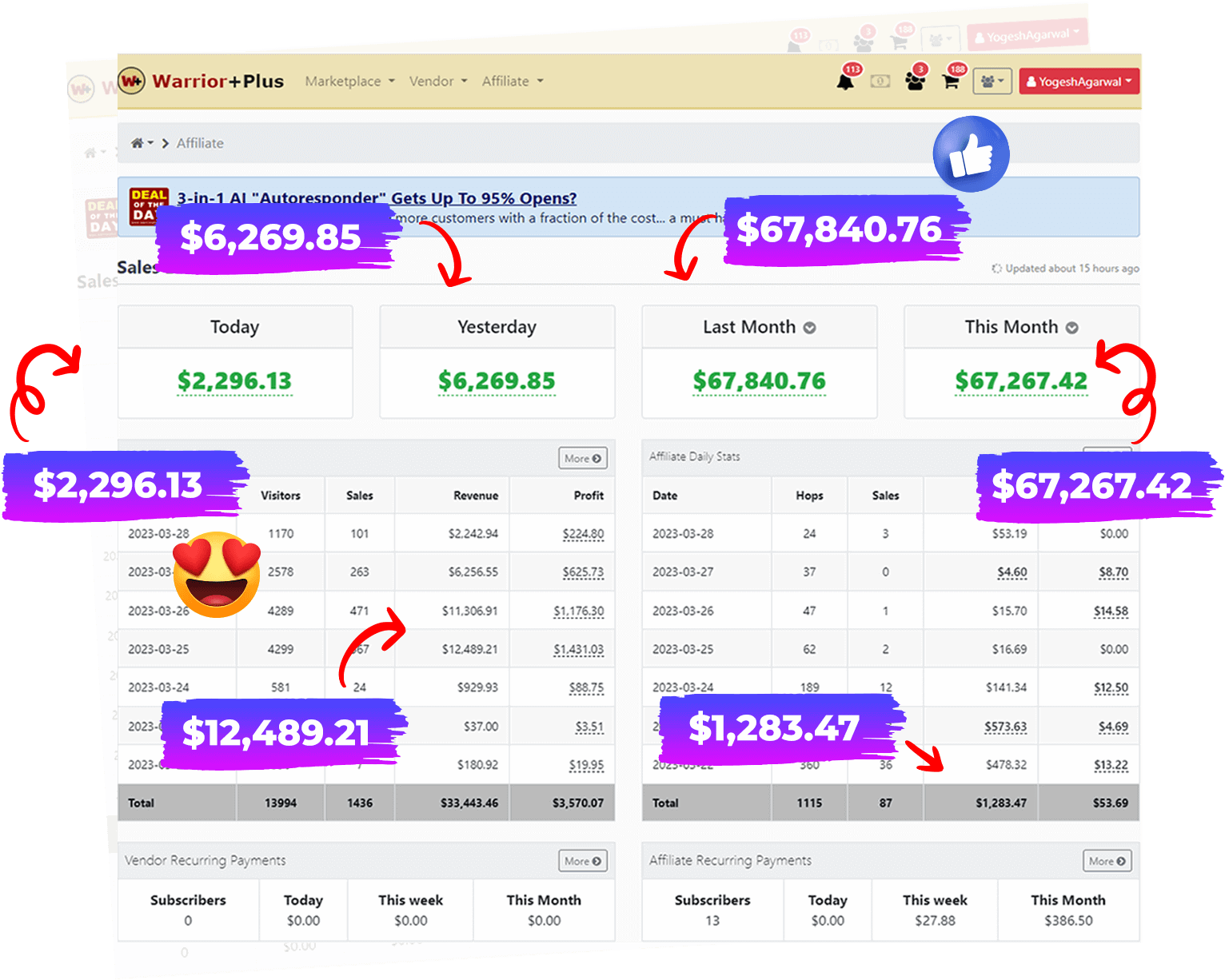Click Today's $2,296.13 sales amount
Image resolution: width=1225 pixels, height=980 pixels.
pos(234,381)
